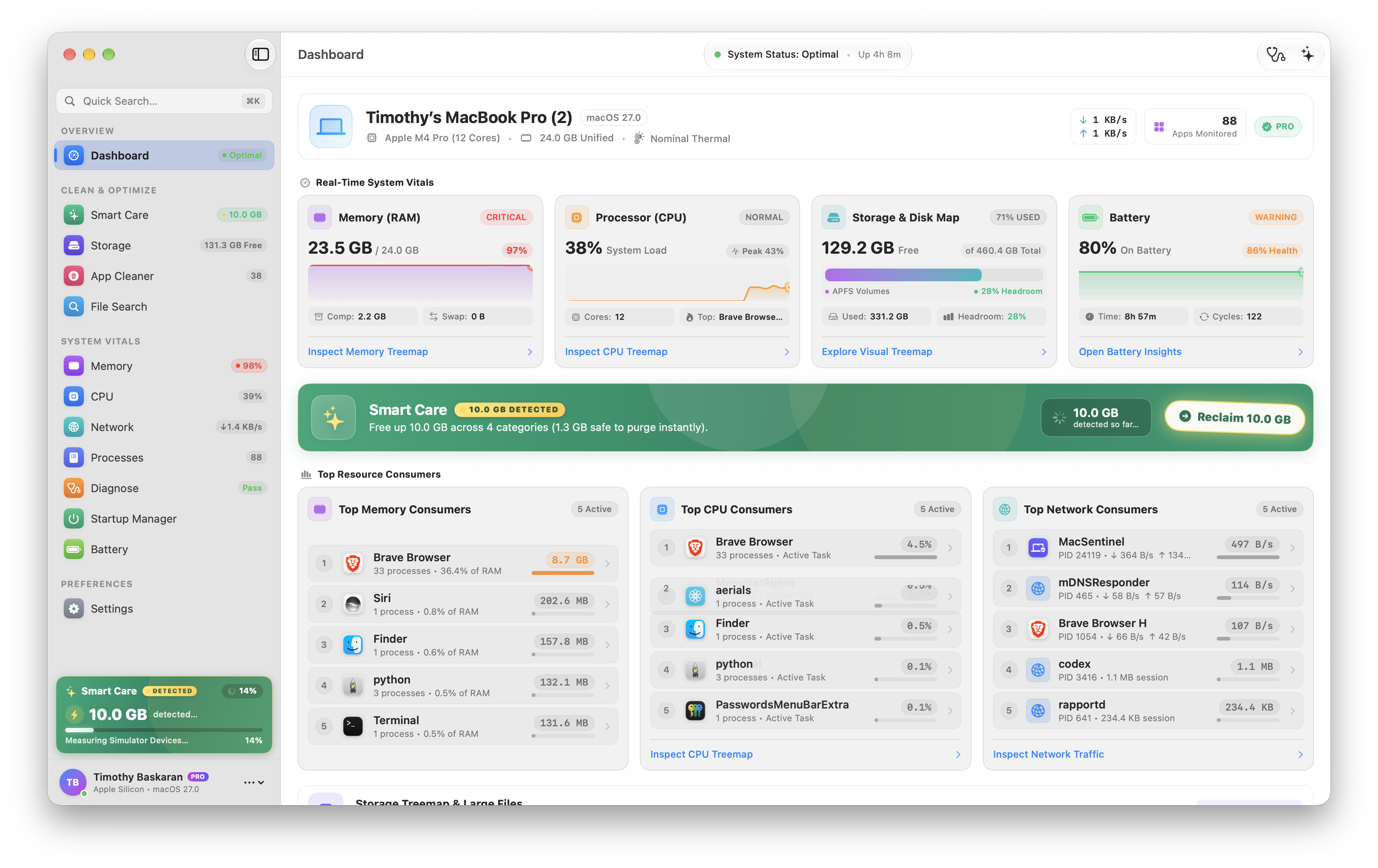Toggle the sidebar panel icon
The width and height of the screenshot is (1378, 868).
(260, 54)
